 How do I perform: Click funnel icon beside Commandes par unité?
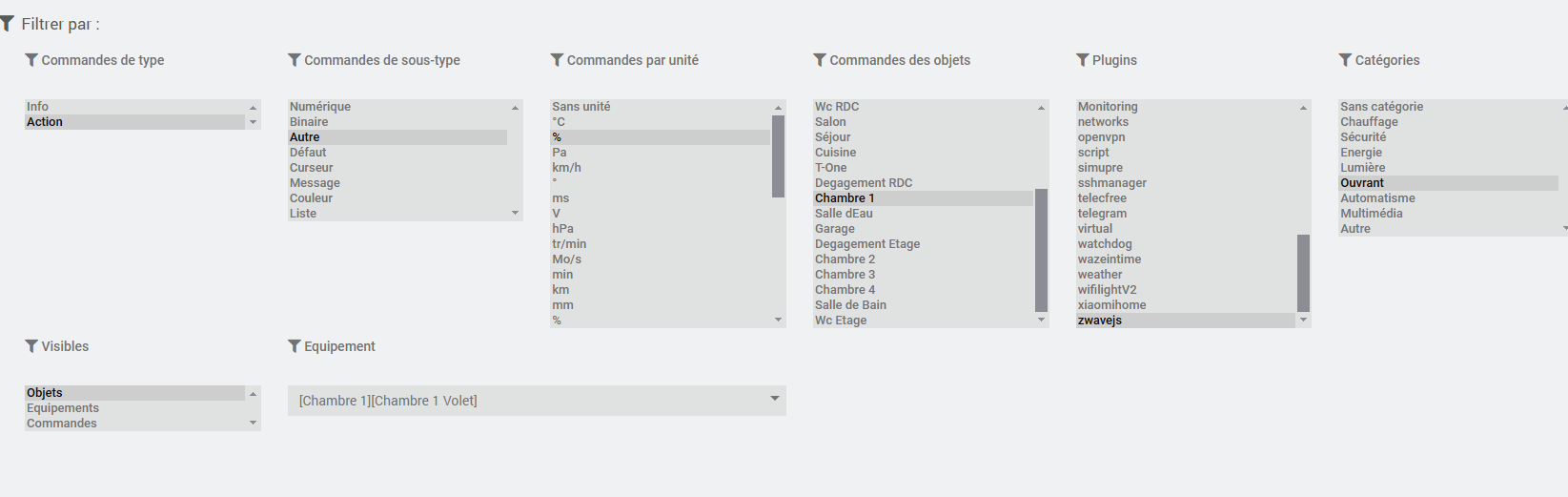(x=557, y=60)
